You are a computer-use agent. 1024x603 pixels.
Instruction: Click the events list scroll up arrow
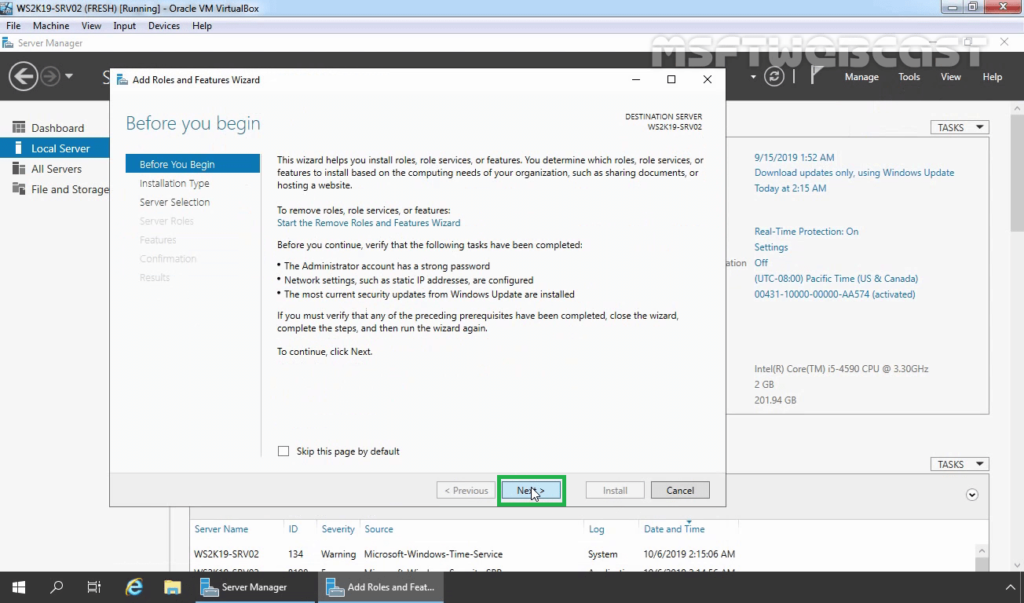pyautogui.click(x=981, y=551)
